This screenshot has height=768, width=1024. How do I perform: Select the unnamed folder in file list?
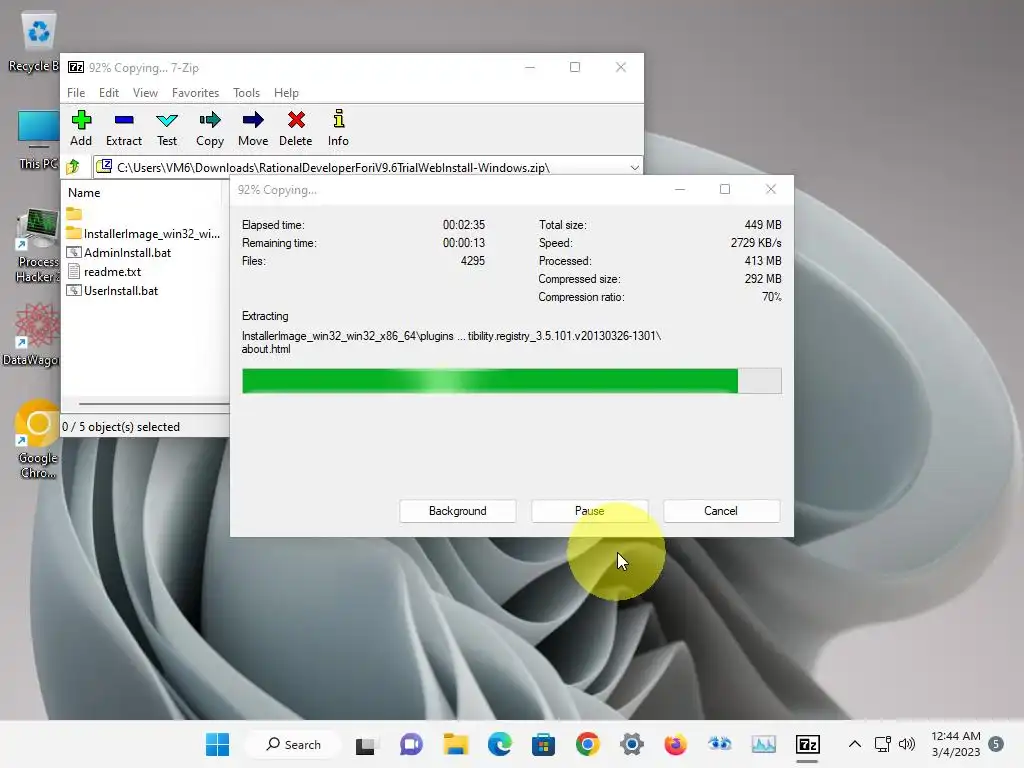[x=74, y=214]
